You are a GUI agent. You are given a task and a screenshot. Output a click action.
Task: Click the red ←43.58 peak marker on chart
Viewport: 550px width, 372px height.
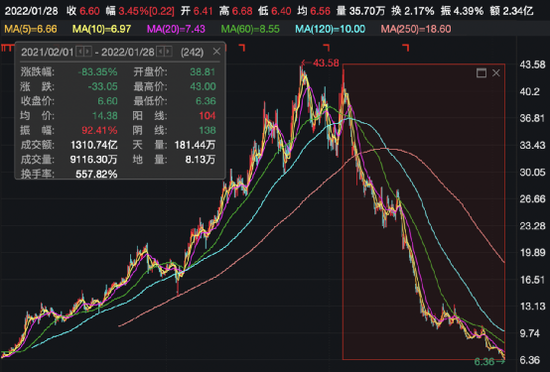coord(320,63)
